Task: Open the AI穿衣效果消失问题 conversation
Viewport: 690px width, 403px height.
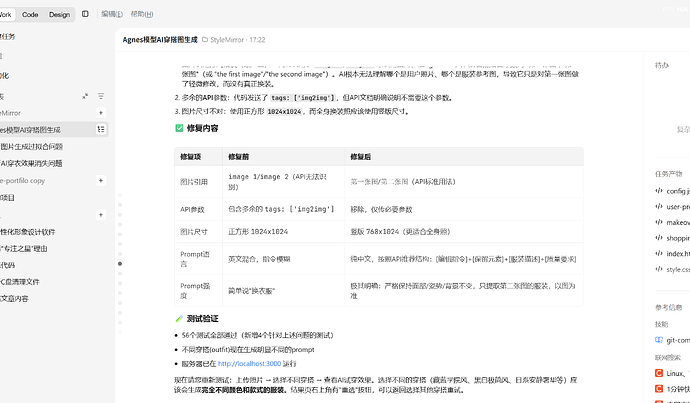Action: coord(31,163)
